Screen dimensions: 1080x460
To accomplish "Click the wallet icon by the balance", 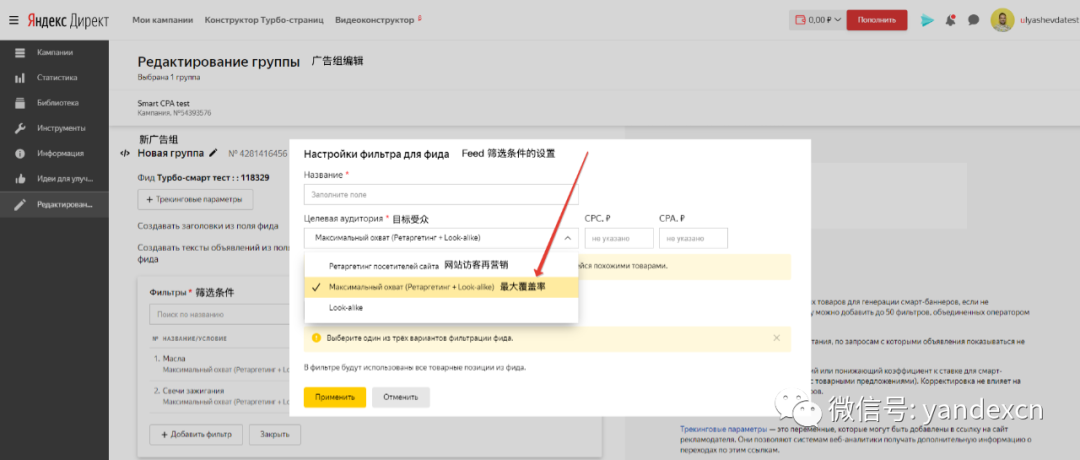I will pyautogui.click(x=800, y=20).
